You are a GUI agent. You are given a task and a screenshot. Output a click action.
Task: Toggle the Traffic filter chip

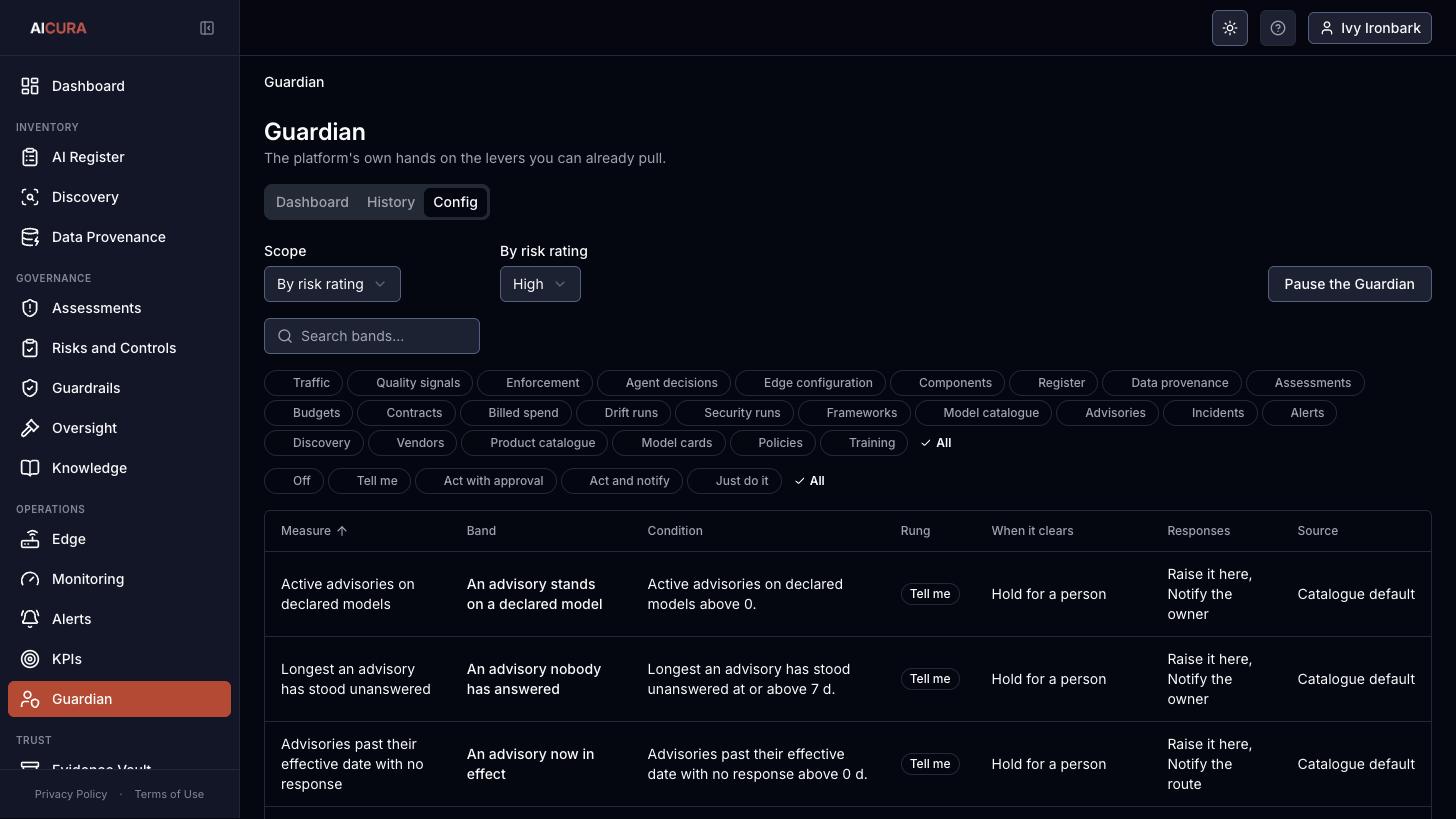[x=303, y=383]
